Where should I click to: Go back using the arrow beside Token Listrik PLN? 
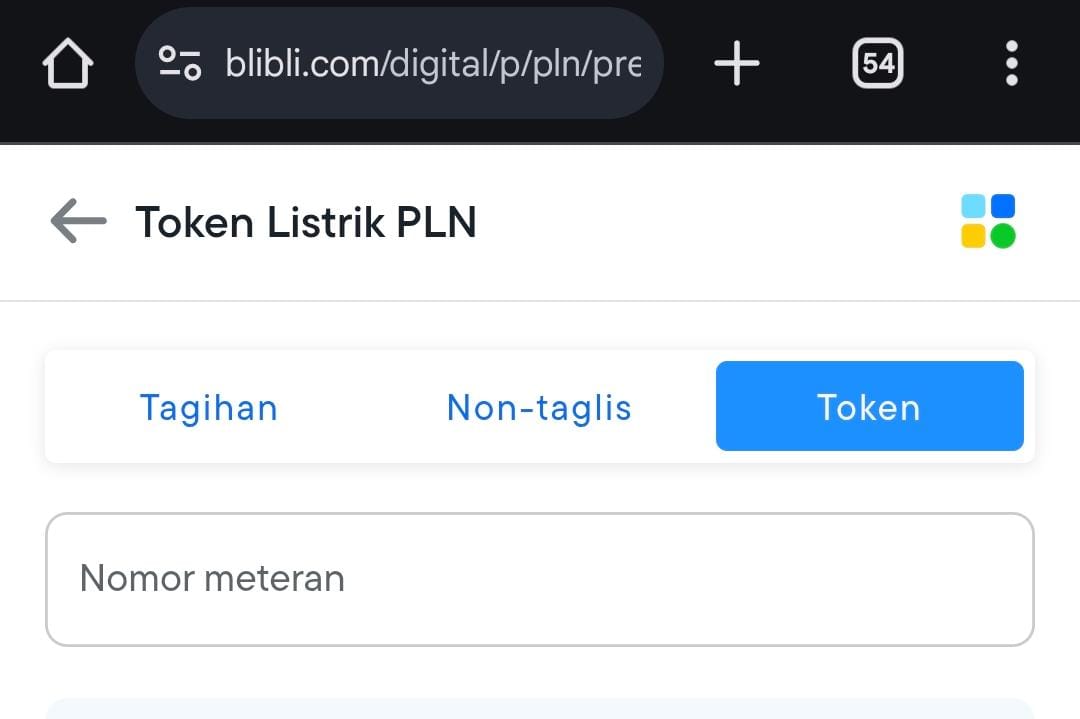pyautogui.click(x=79, y=221)
